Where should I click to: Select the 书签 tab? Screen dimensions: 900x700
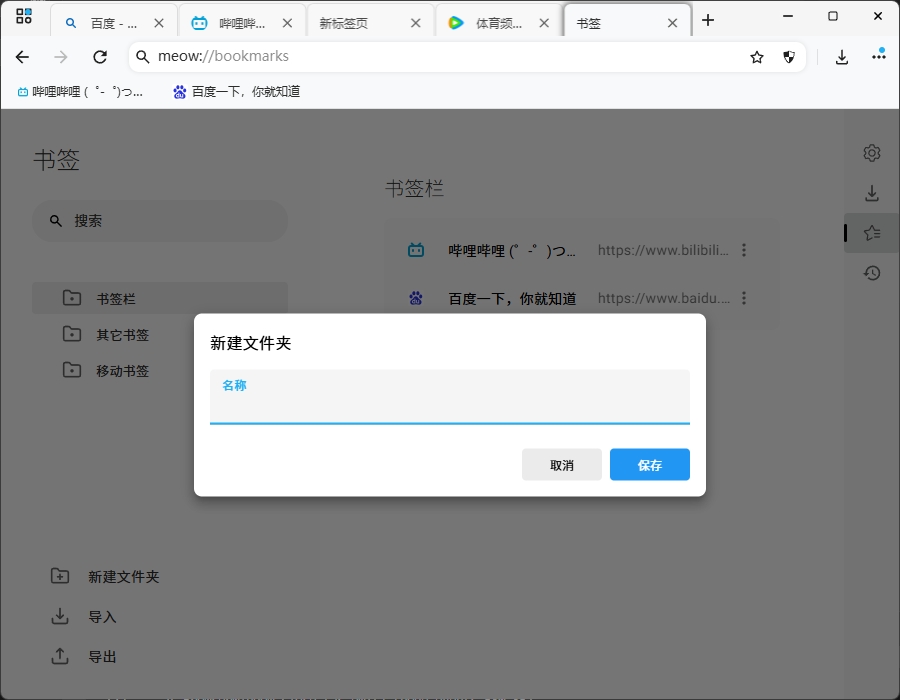(627, 23)
